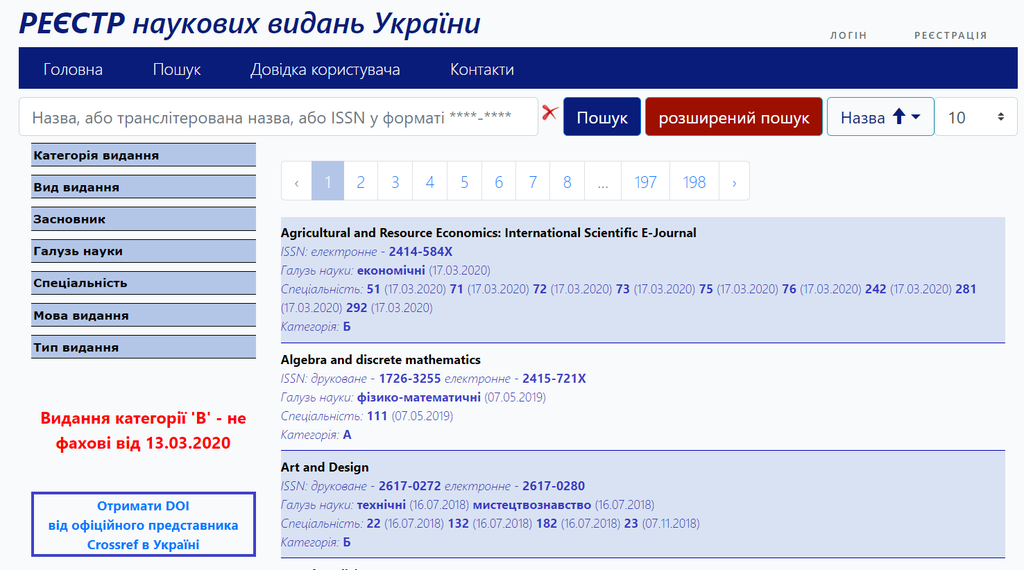The height and width of the screenshot is (570, 1024).
Task: Open Довідка користувача menu item
Action: tap(325, 69)
